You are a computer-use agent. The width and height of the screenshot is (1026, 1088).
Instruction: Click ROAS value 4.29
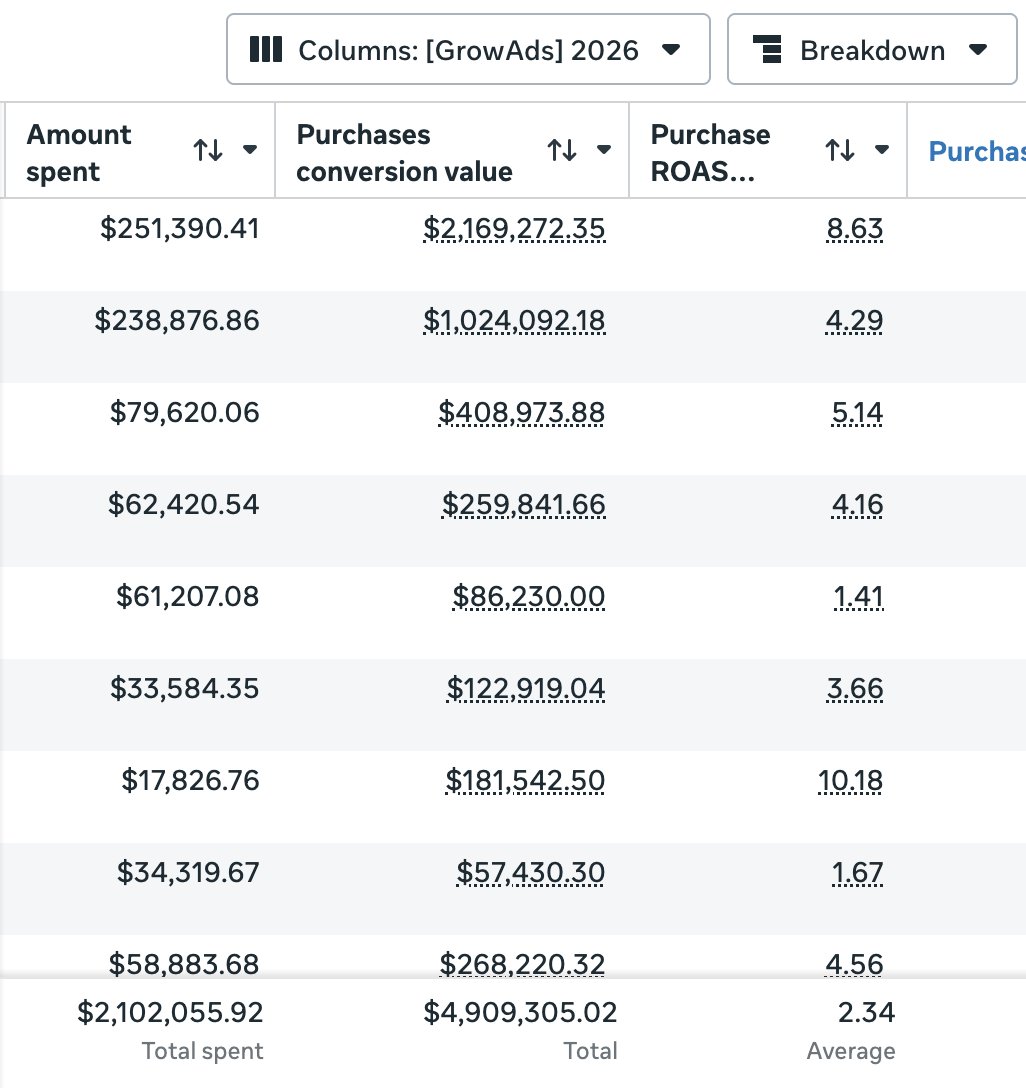(x=854, y=321)
